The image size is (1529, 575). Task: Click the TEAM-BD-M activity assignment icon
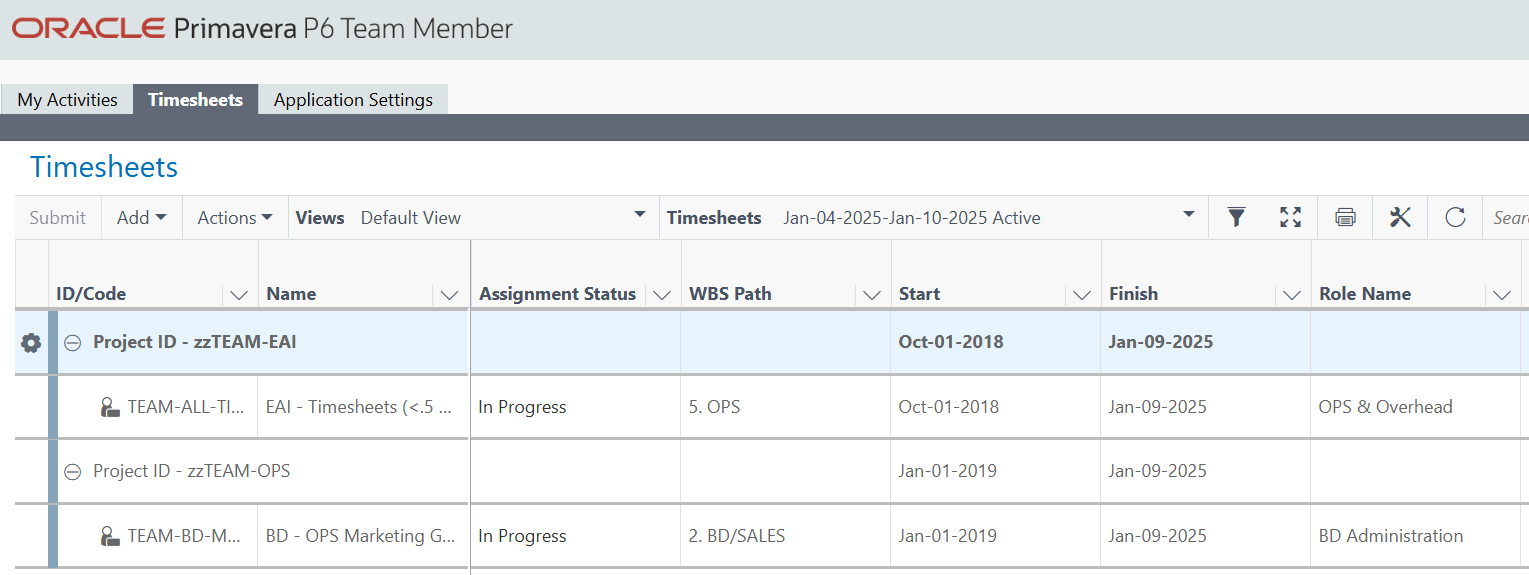109,536
